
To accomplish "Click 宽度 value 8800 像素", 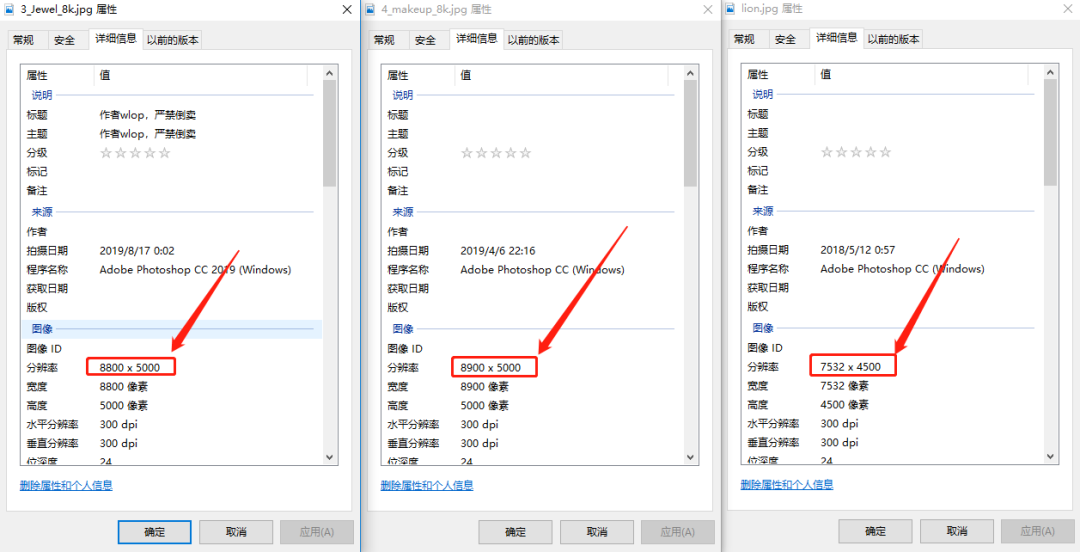I will (x=124, y=387).
